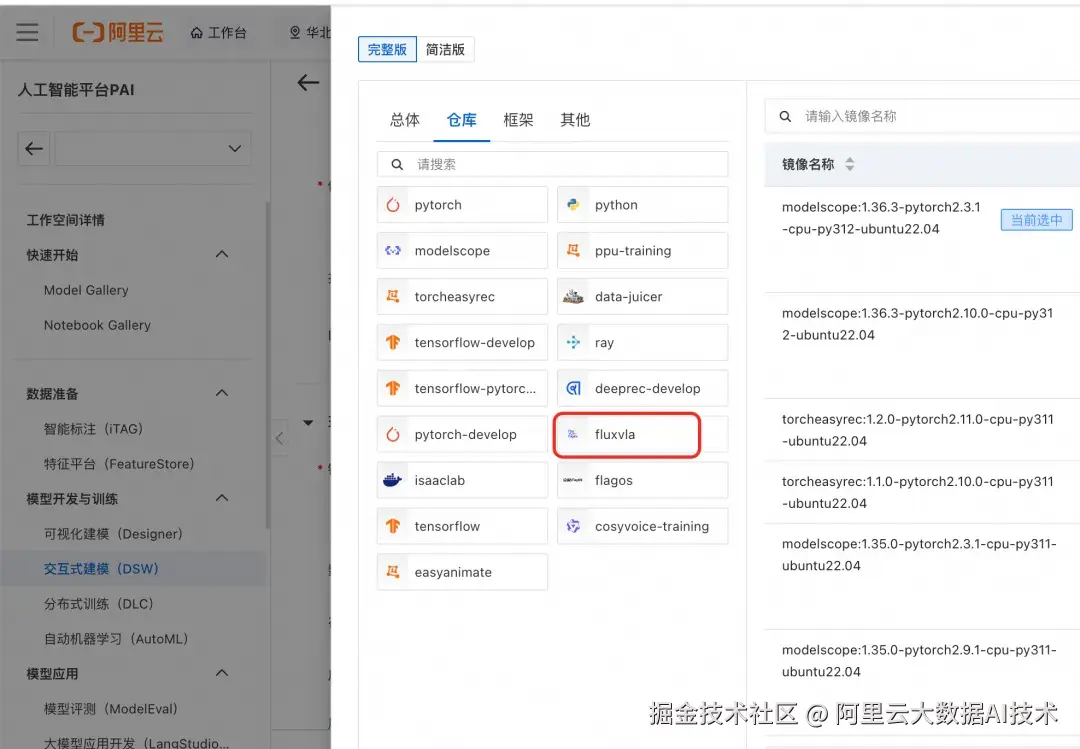Collapse the 快速开始 section
This screenshot has height=749, width=1080.
coord(222,254)
